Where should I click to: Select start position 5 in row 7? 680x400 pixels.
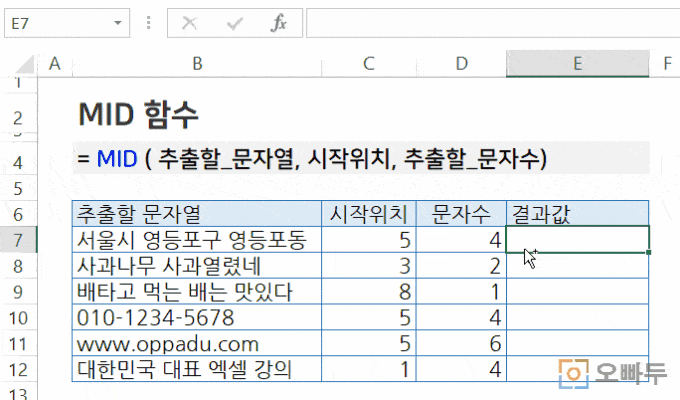point(369,239)
